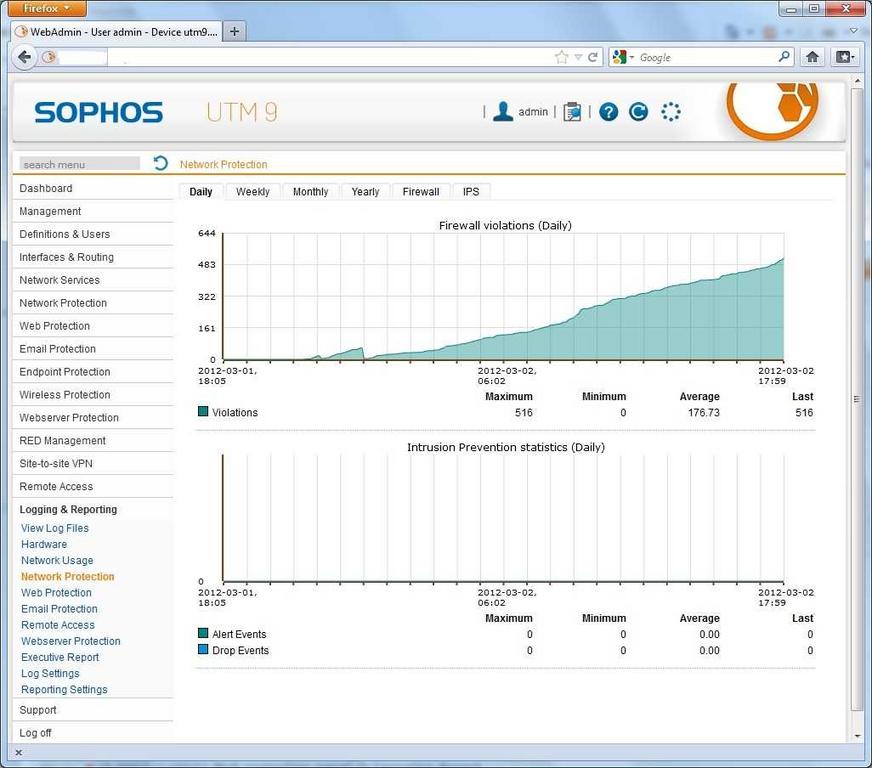The height and width of the screenshot is (768, 872).
Task: Focus the search menu input field
Action: 80,164
